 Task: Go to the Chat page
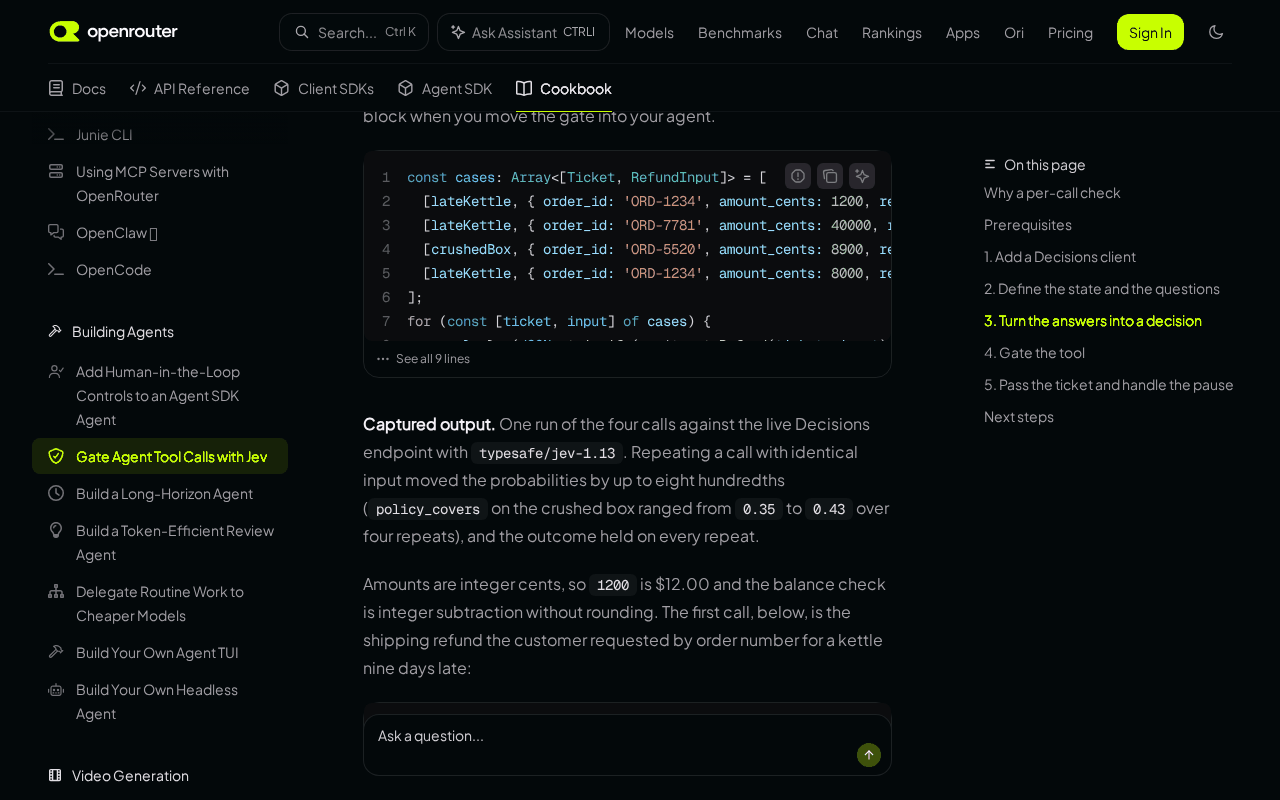click(x=822, y=32)
